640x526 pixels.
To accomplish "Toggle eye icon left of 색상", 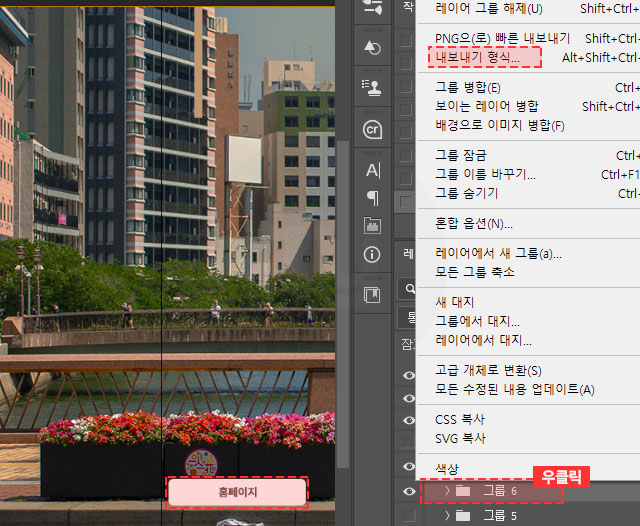I will (x=409, y=466).
